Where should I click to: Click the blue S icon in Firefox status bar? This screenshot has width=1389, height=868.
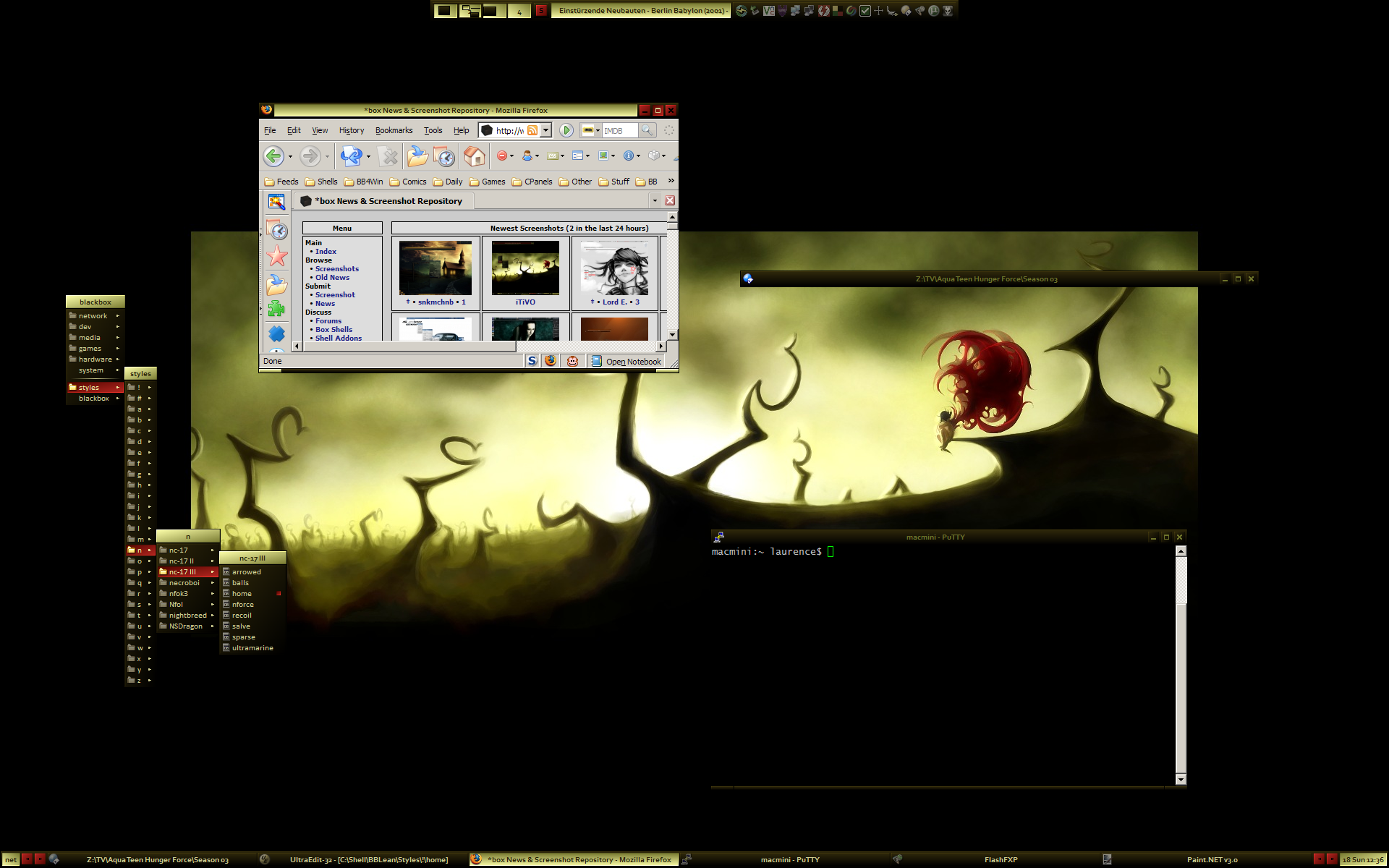(532, 361)
